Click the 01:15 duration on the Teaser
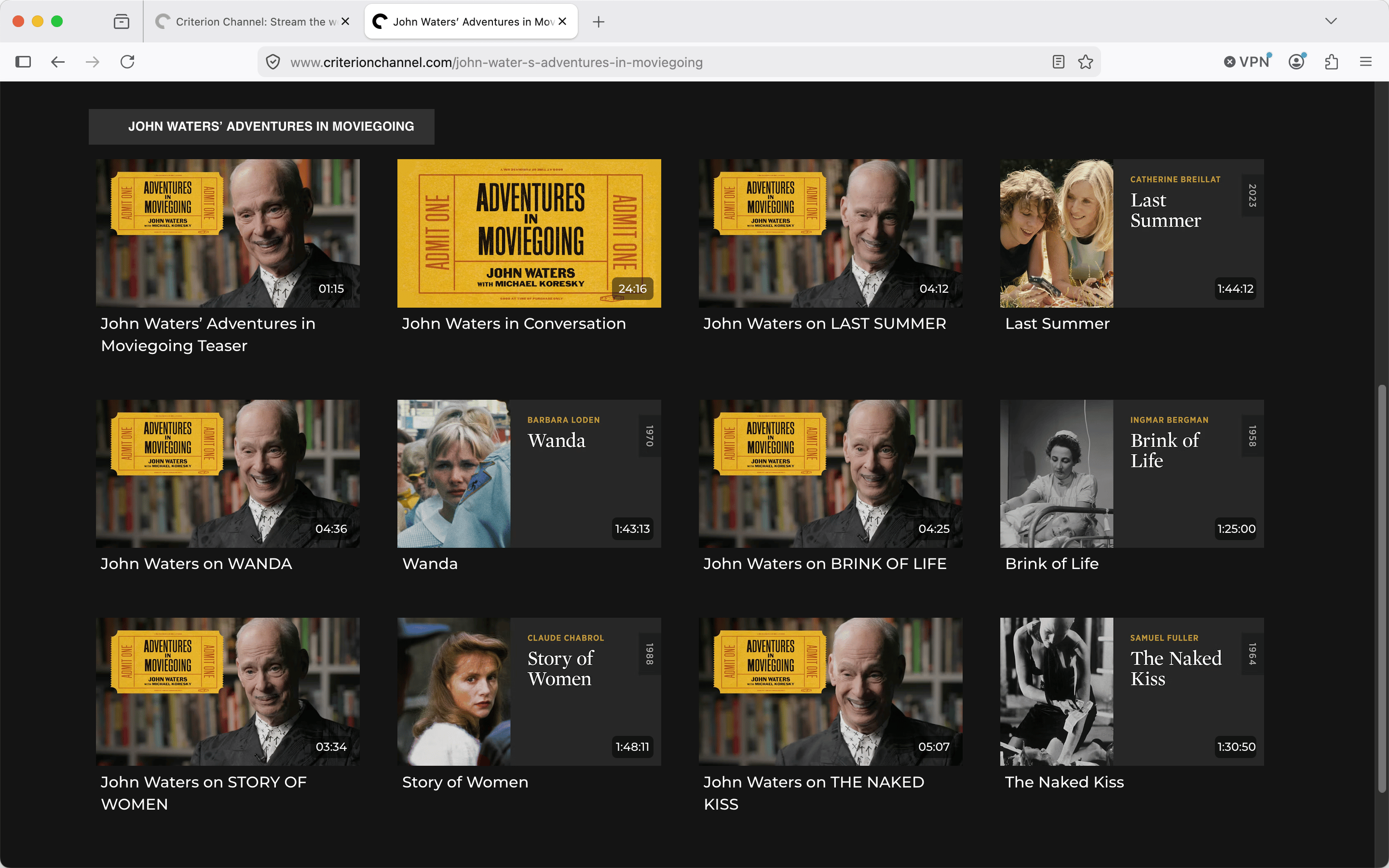1389x868 pixels. coord(331,289)
